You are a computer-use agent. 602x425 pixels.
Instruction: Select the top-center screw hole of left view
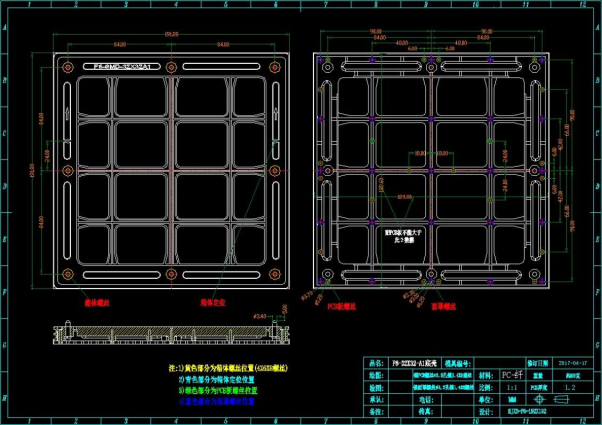172,67
